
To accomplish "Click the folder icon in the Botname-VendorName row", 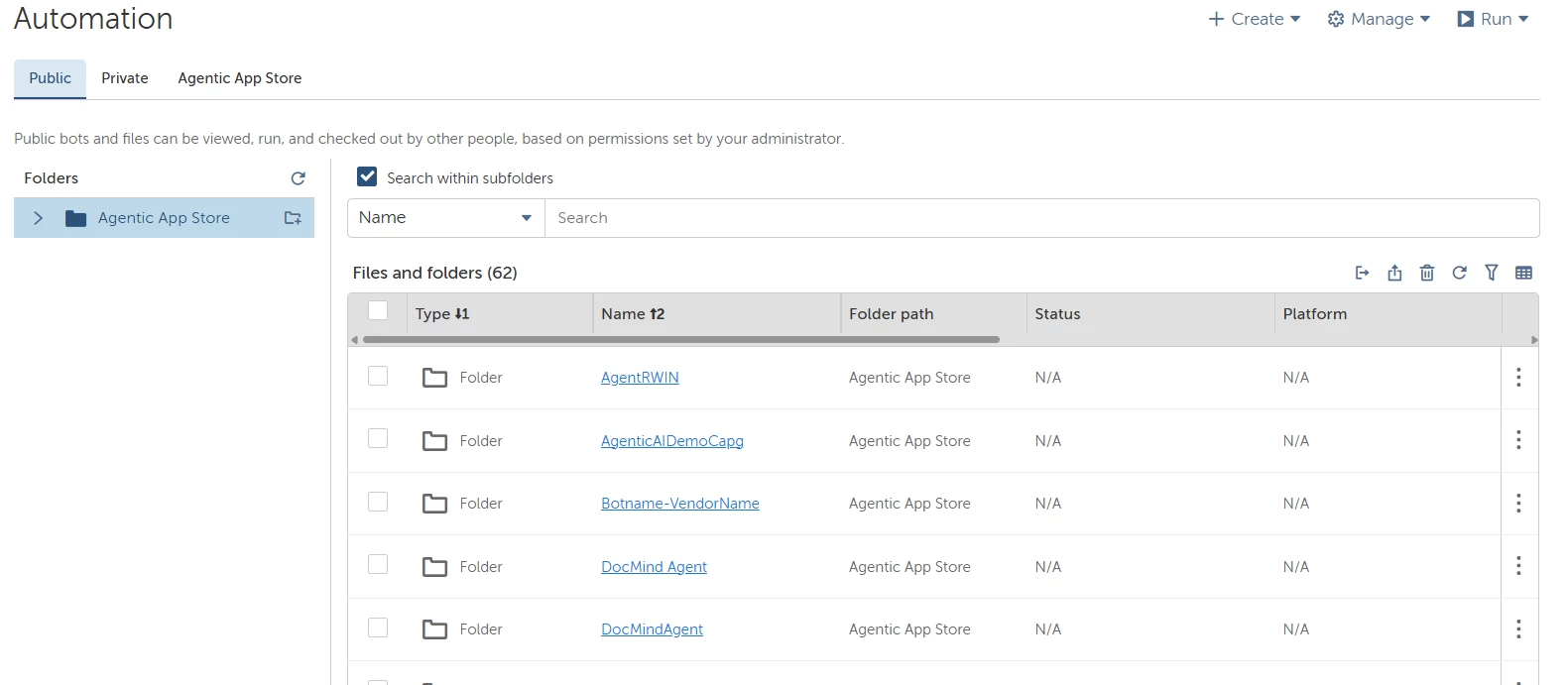I will coord(434,504).
